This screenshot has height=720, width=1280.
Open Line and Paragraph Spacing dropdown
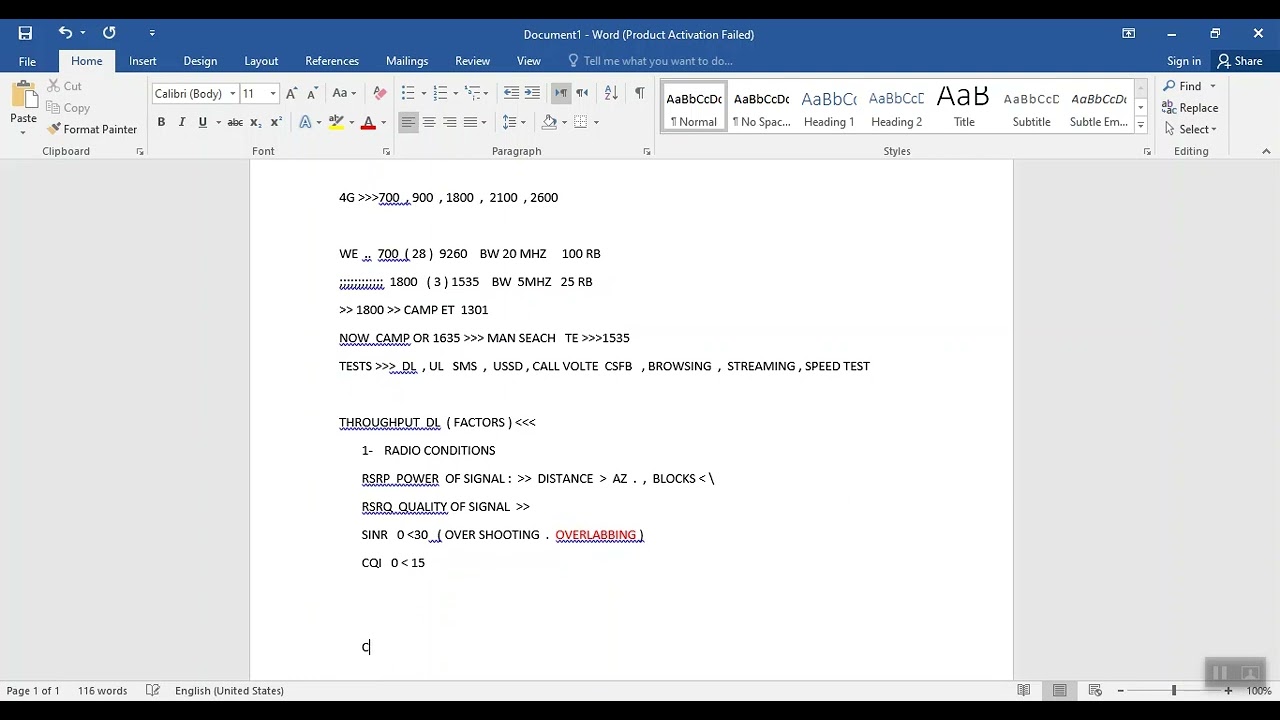pos(514,122)
